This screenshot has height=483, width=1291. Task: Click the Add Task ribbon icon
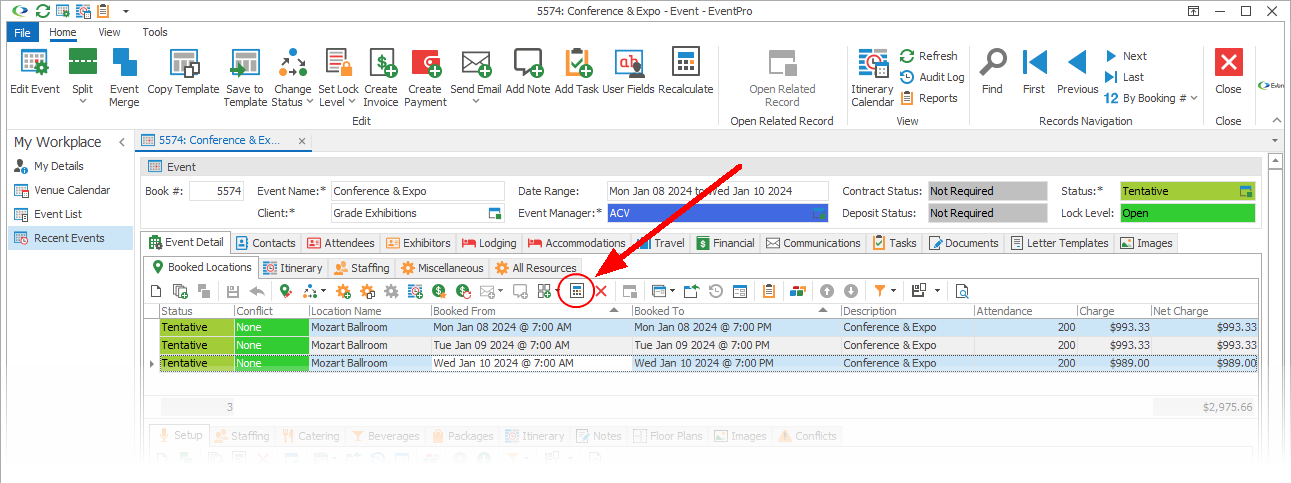(577, 64)
